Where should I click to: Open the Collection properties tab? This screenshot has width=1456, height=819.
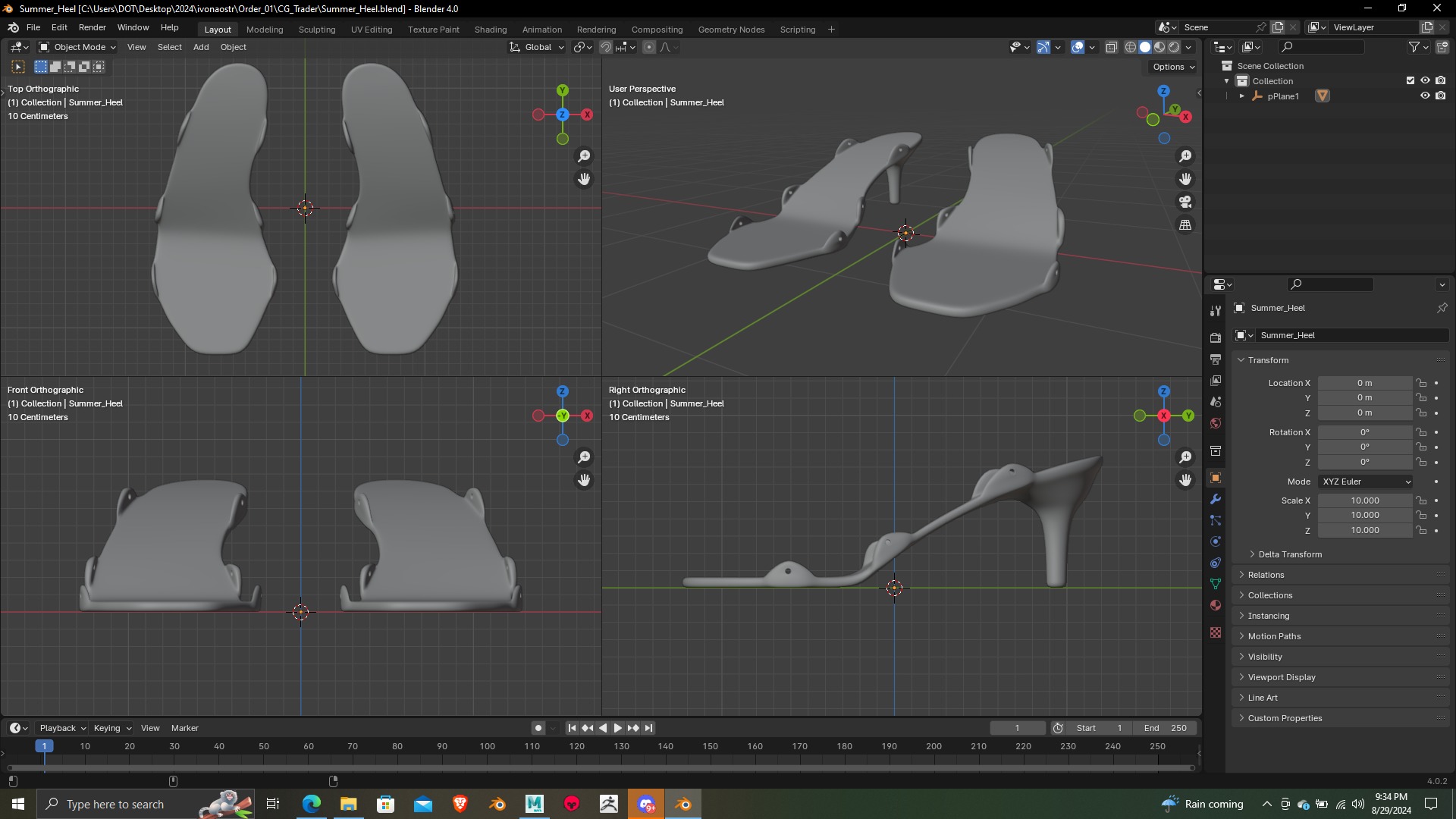click(1216, 450)
